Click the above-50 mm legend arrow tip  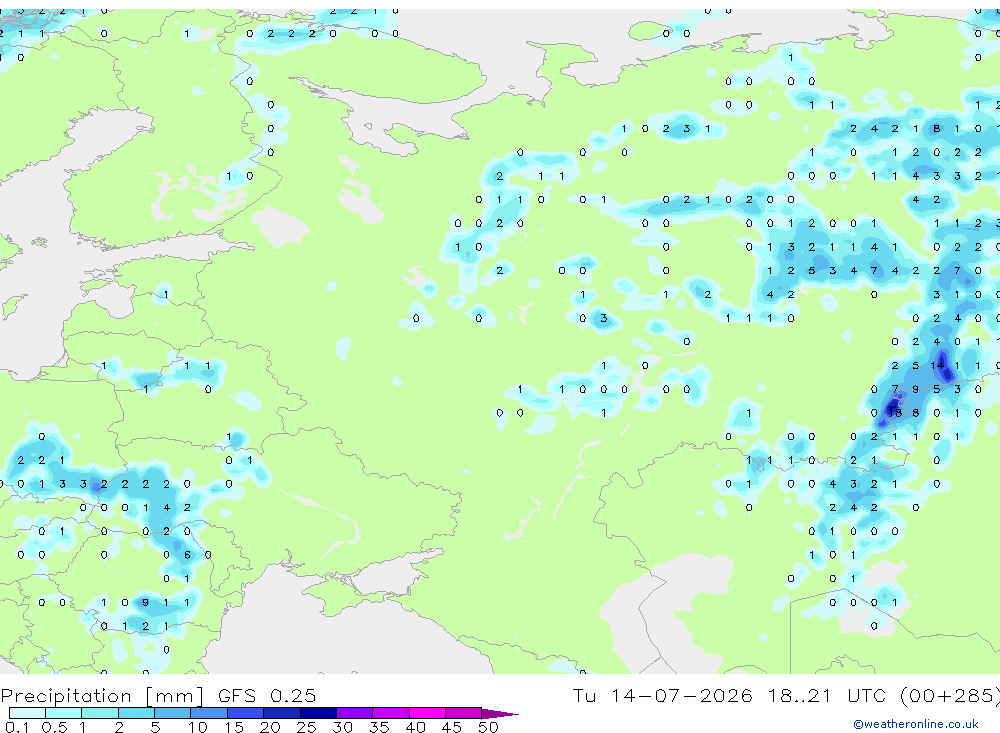pyautogui.click(x=500, y=713)
